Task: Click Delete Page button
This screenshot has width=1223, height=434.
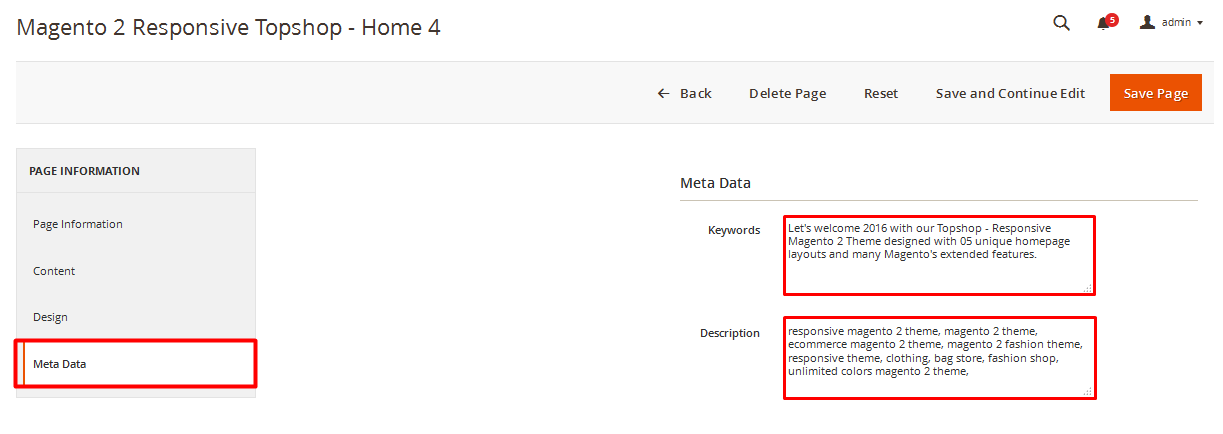Action: [788, 93]
